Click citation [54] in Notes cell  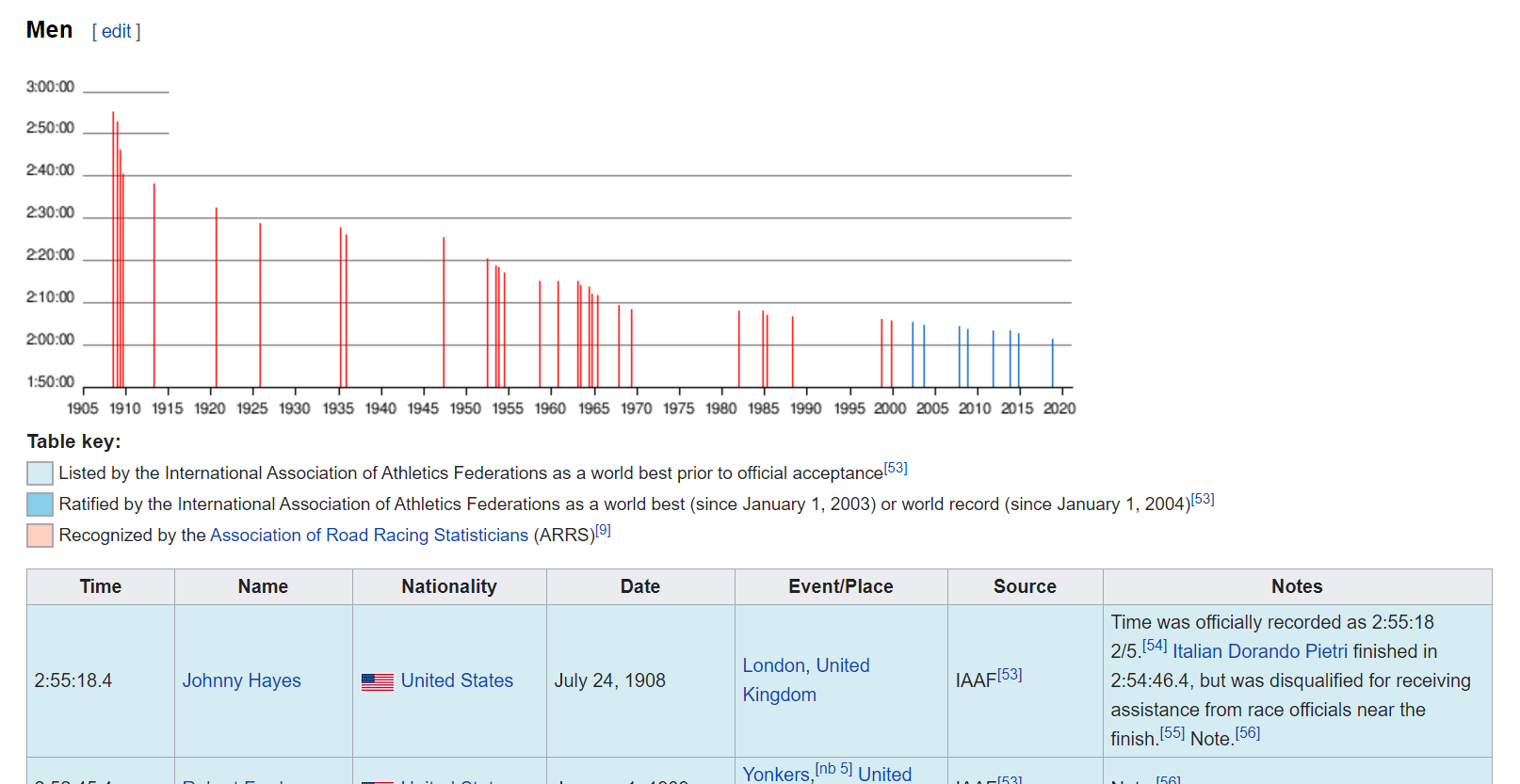1155,646
